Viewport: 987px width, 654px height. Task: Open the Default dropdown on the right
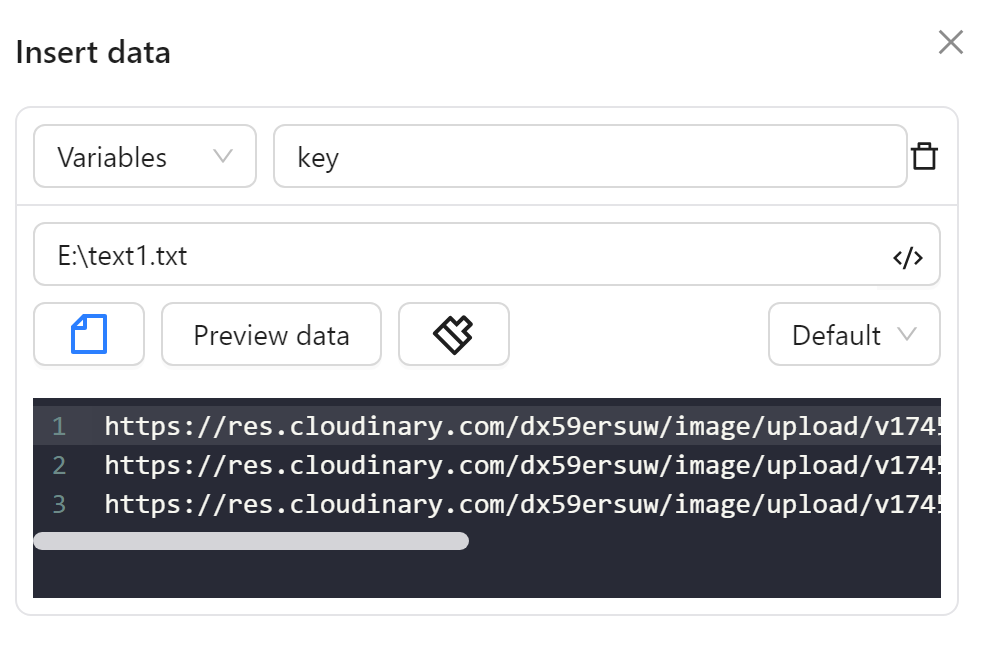pos(853,334)
